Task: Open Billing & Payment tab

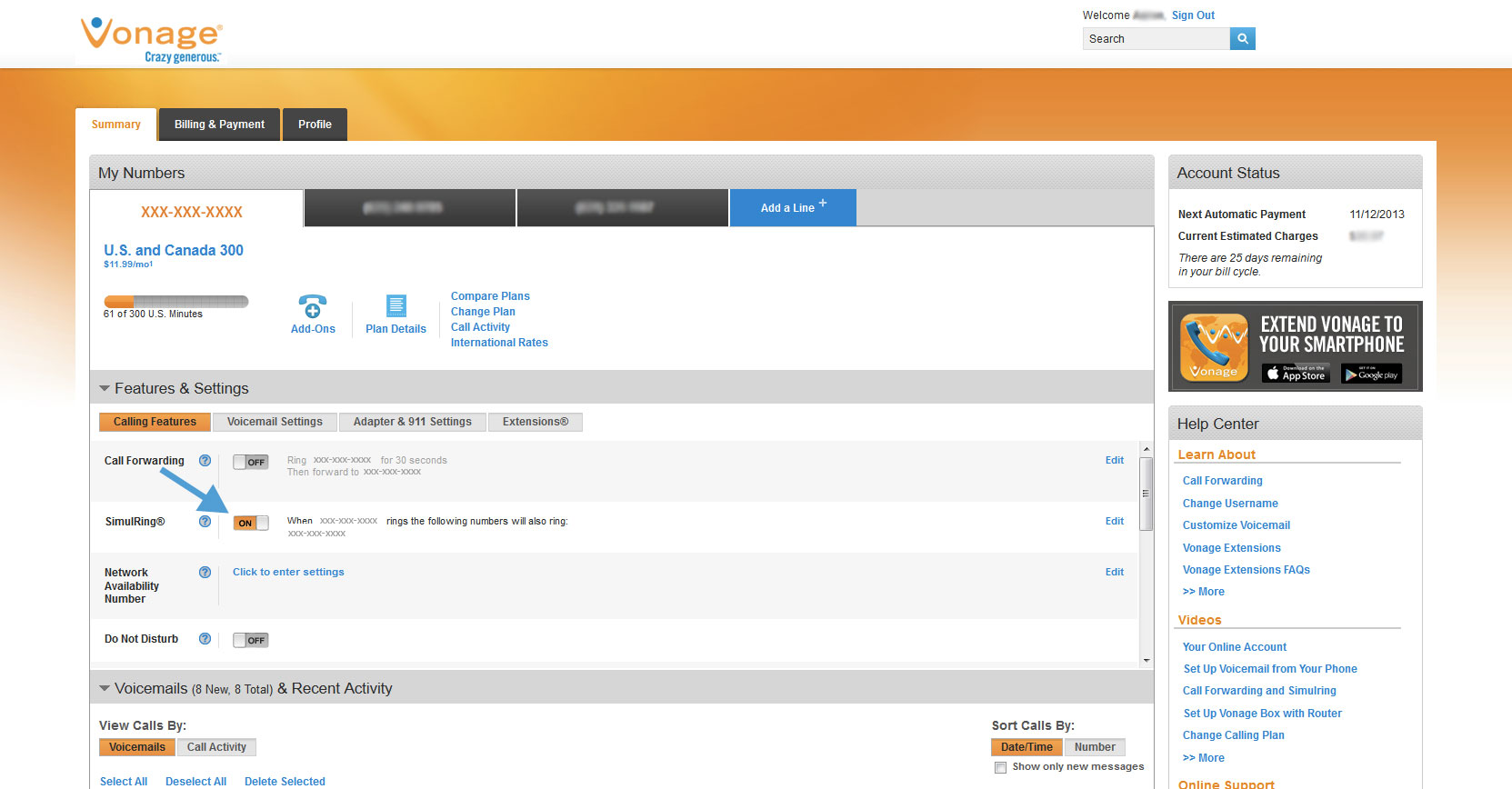Action: point(220,125)
